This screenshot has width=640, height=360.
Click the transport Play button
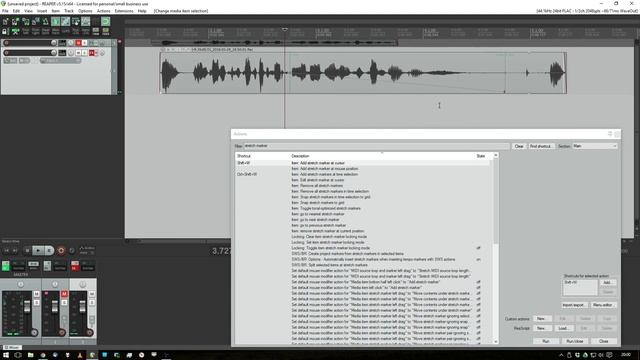point(38,250)
